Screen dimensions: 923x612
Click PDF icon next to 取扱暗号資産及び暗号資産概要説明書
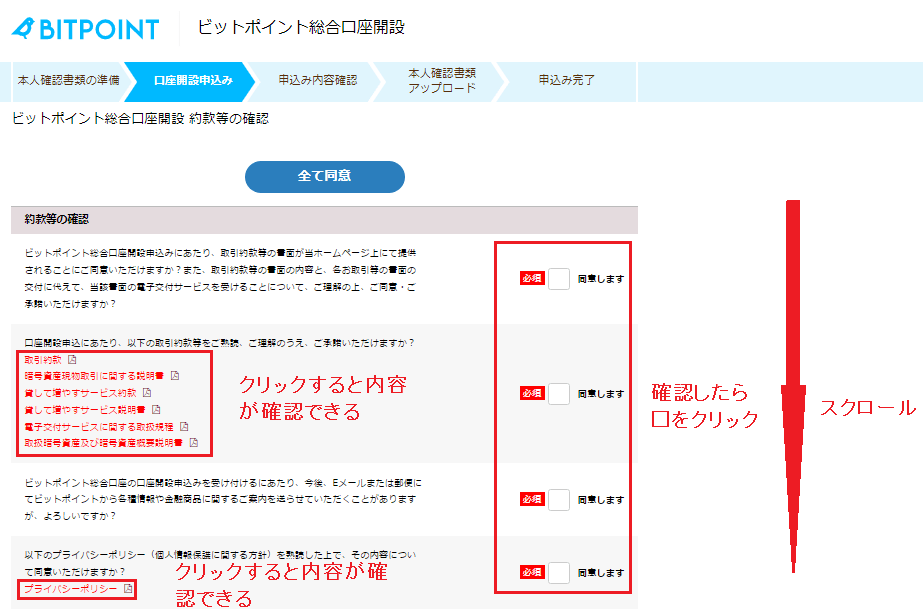(x=194, y=442)
